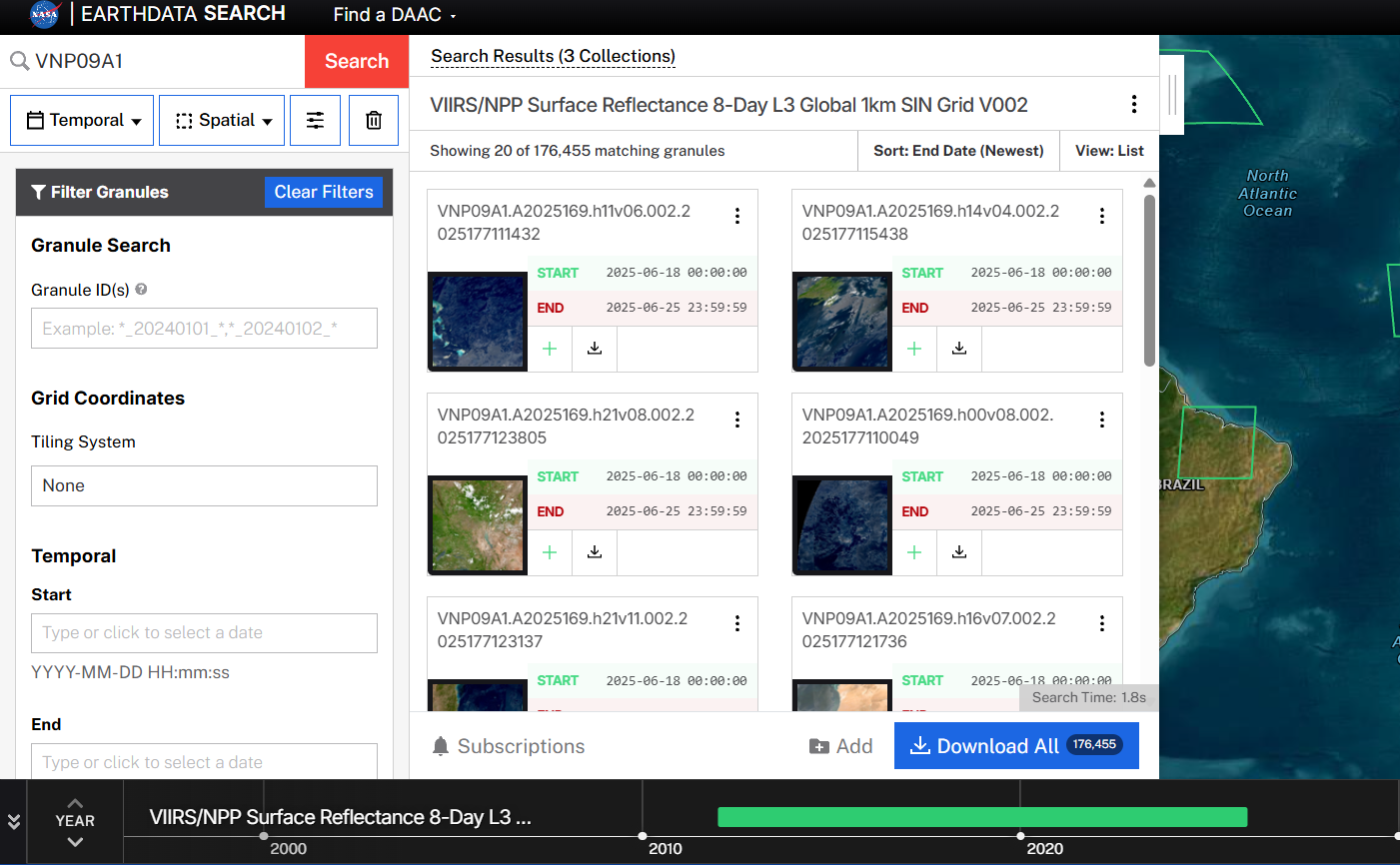Add h11v06 granule to project
1400x865 pixels.
pyautogui.click(x=550, y=349)
